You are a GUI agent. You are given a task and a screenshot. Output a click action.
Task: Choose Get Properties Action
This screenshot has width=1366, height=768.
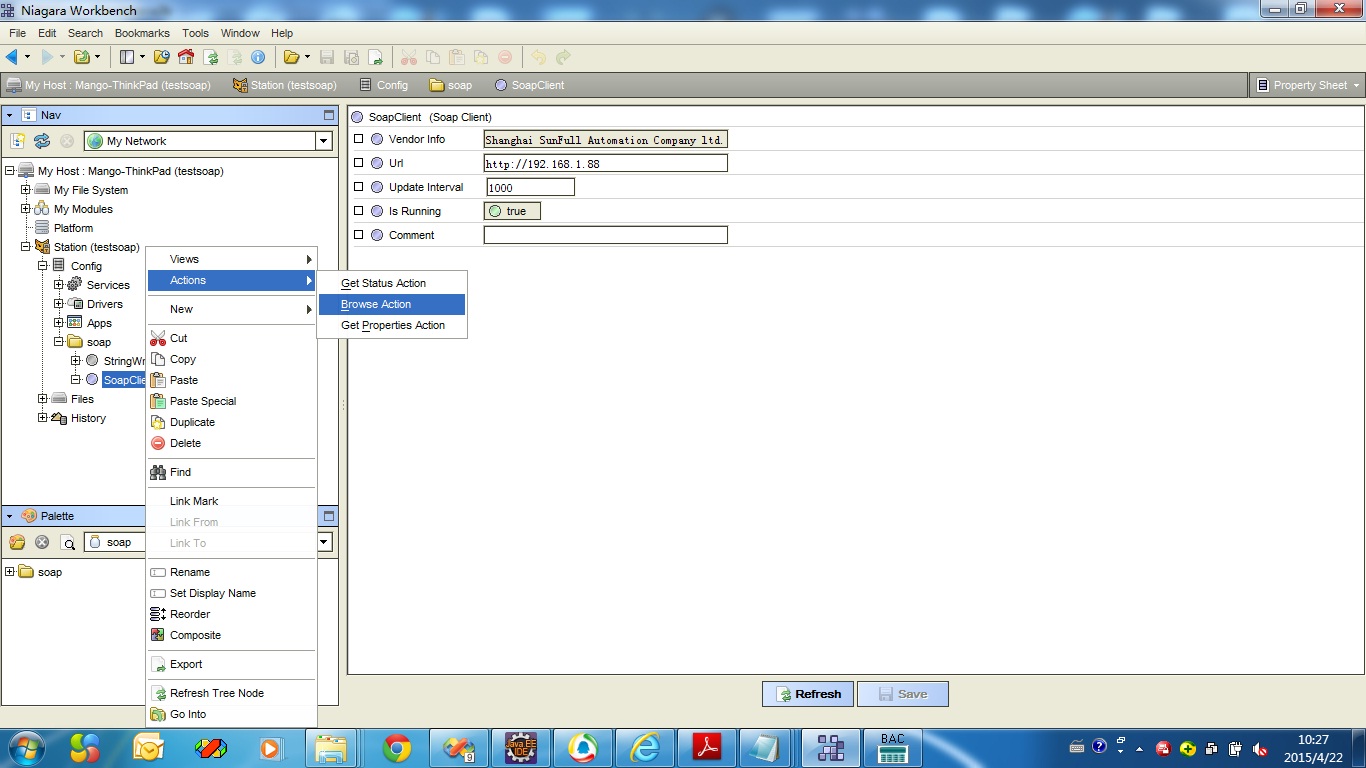[392, 325]
